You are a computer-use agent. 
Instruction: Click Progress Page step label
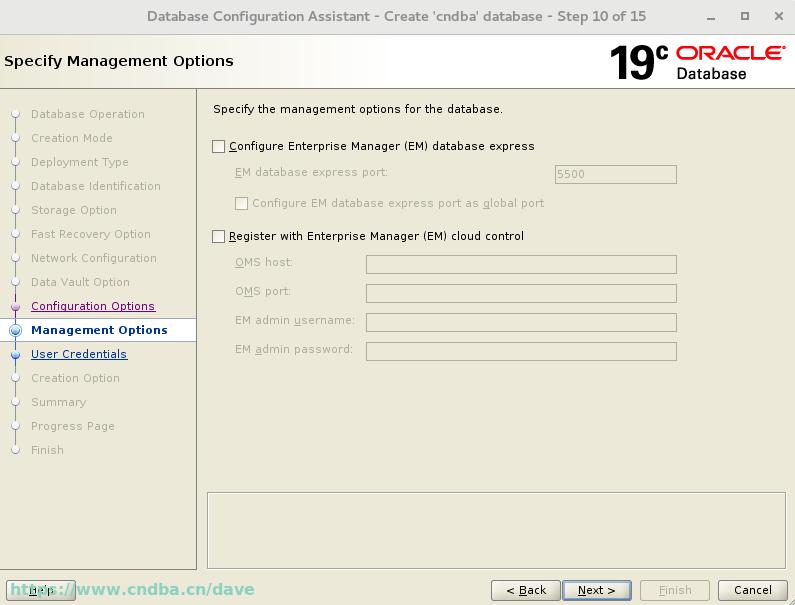point(73,426)
